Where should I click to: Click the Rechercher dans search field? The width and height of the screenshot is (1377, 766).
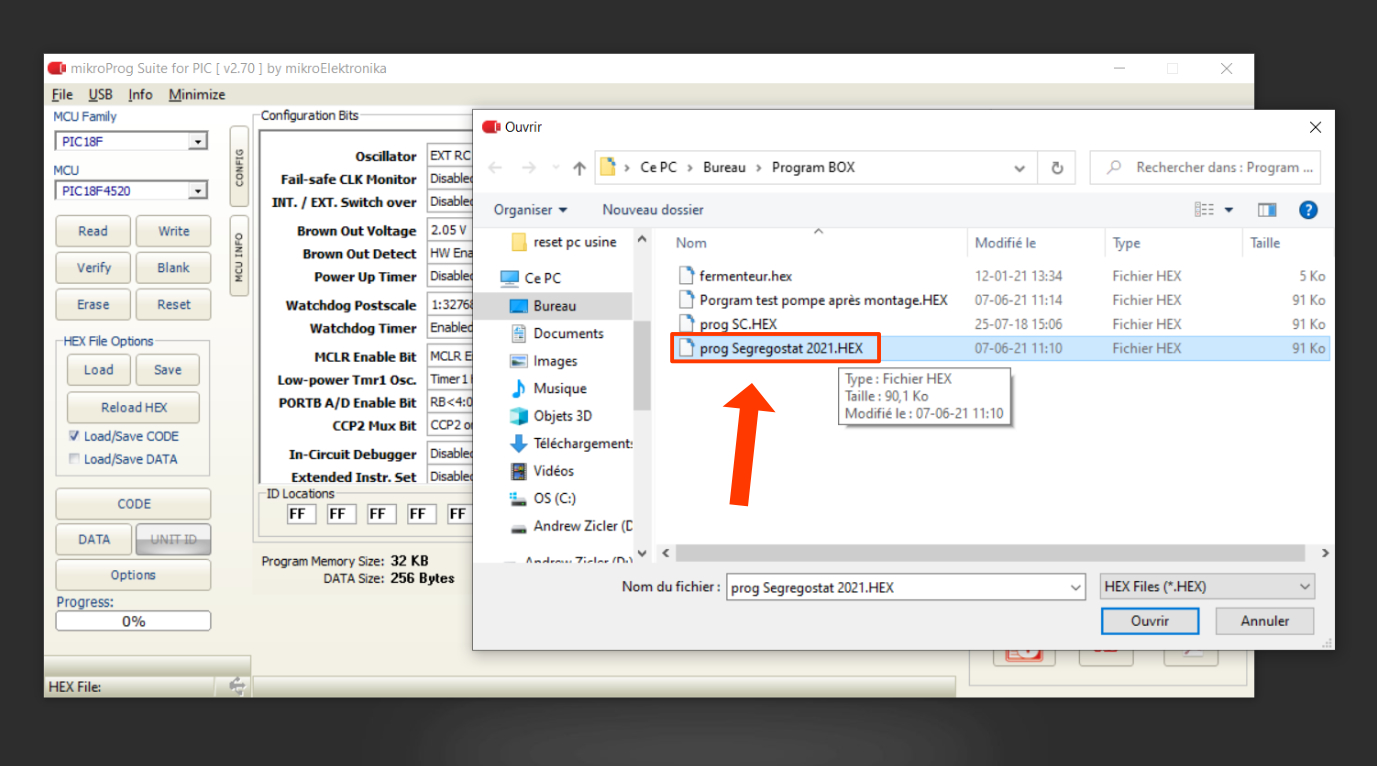(x=1205, y=168)
